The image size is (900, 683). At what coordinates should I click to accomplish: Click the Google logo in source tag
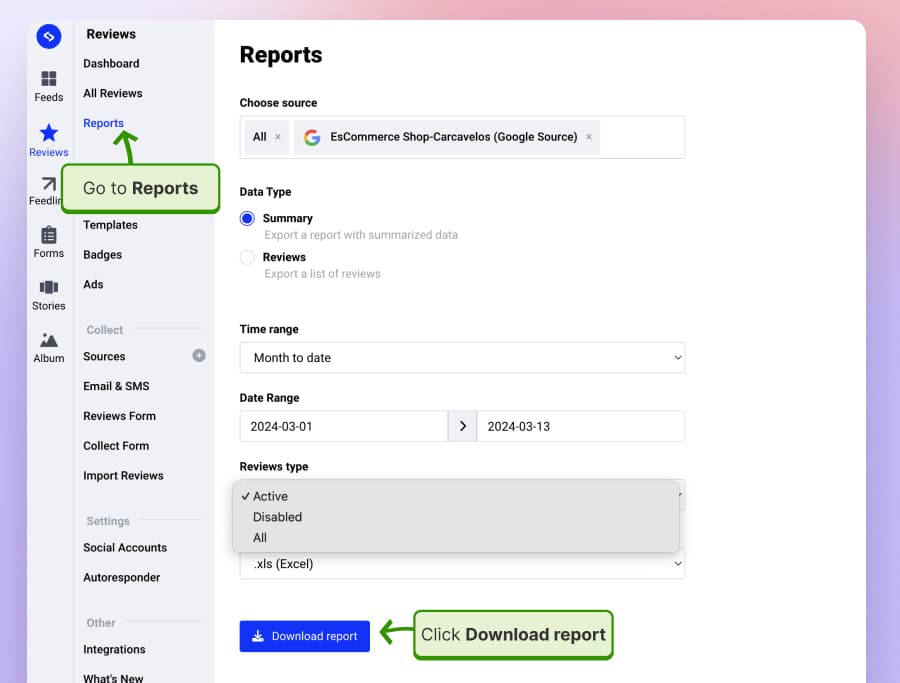tap(312, 137)
